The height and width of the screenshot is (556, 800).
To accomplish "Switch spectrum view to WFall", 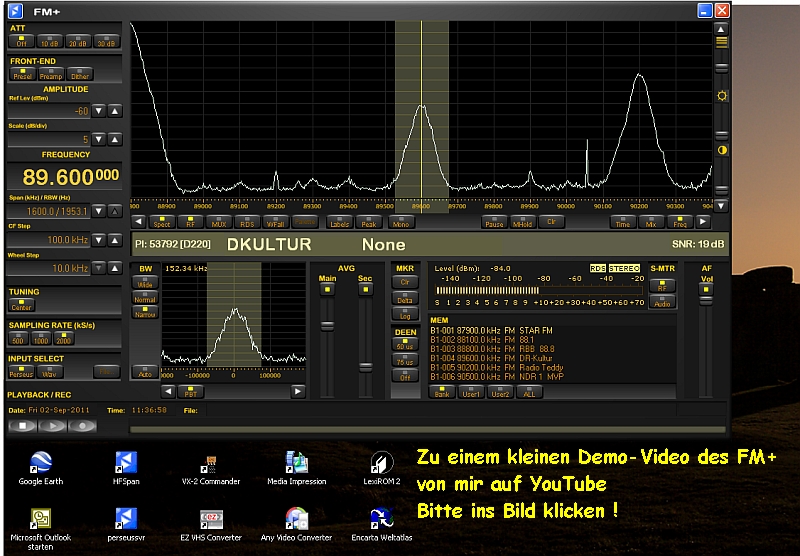I will (x=276, y=222).
